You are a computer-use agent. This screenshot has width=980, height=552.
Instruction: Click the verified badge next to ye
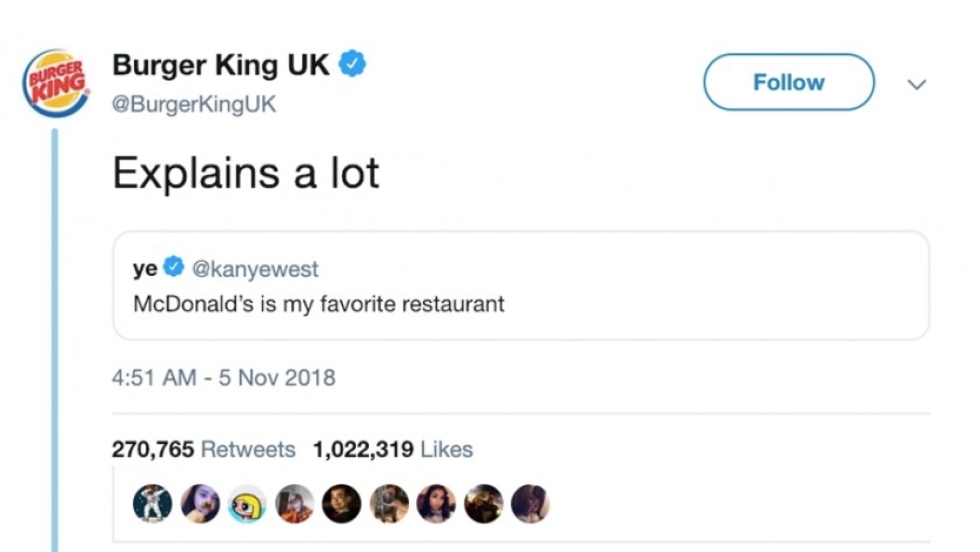[173, 267]
